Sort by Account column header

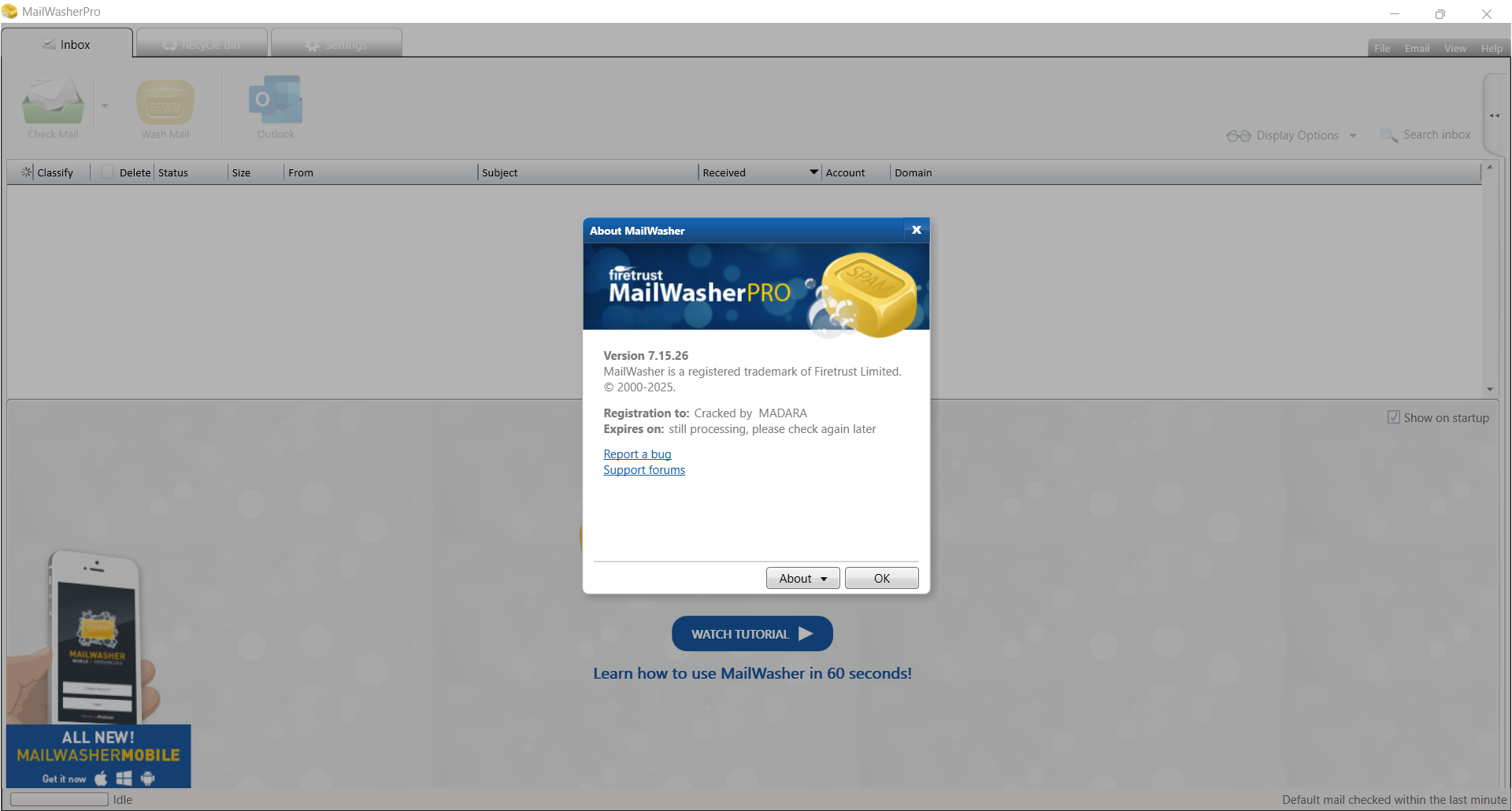[x=845, y=172]
